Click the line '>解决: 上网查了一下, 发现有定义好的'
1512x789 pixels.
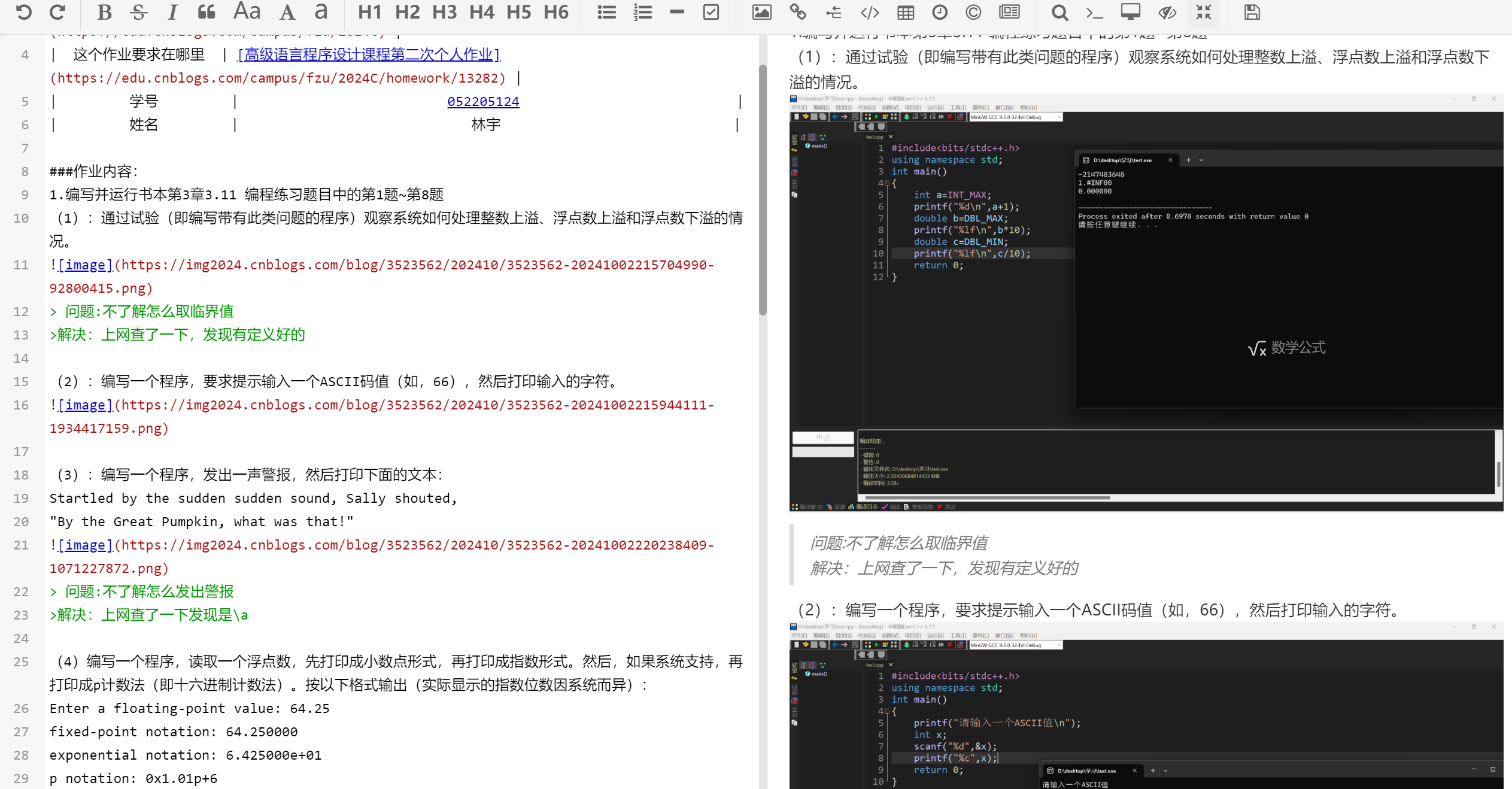pyautogui.click(x=177, y=335)
